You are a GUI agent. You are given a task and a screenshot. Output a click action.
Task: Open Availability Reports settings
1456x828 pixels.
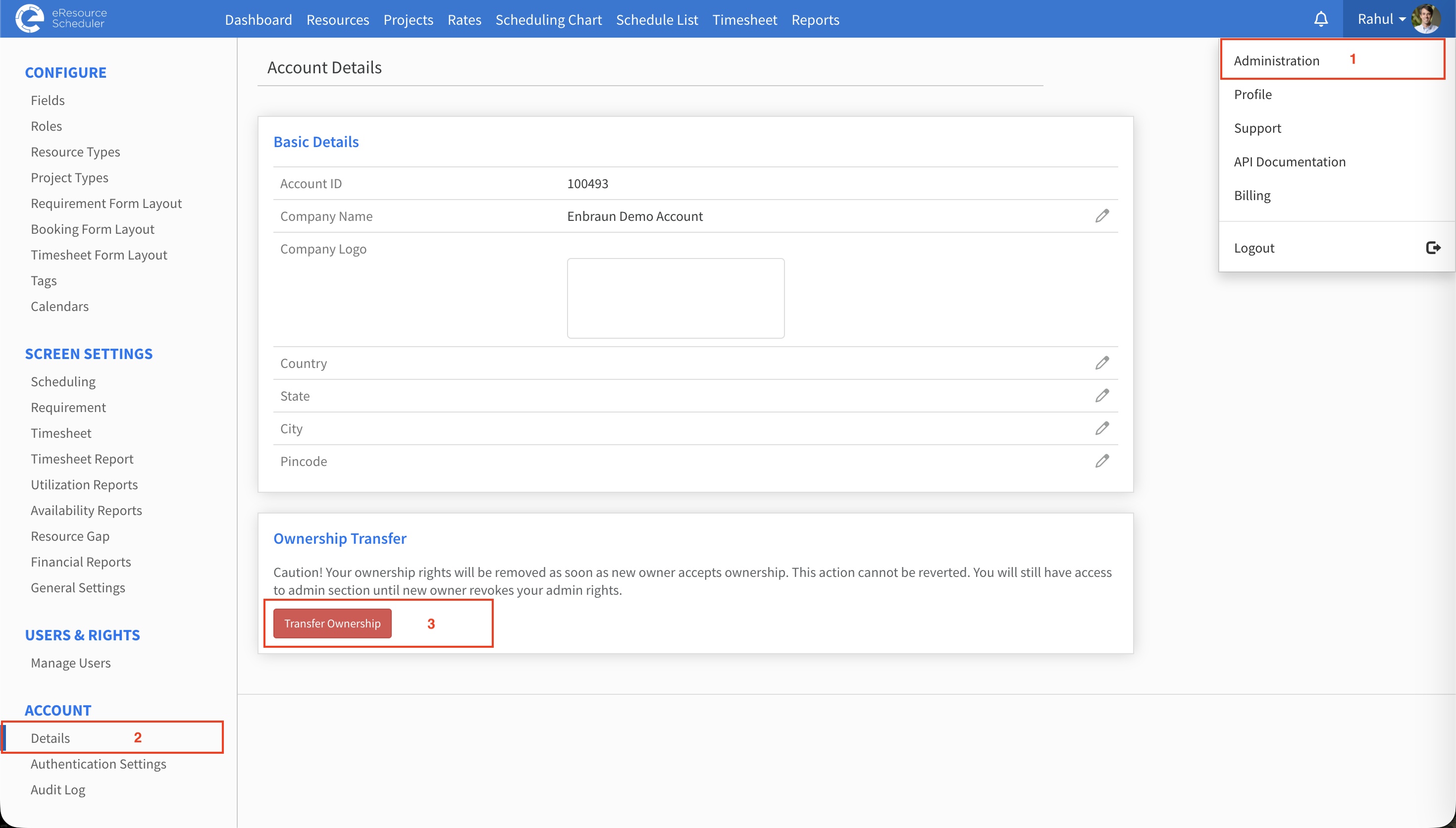pos(86,511)
